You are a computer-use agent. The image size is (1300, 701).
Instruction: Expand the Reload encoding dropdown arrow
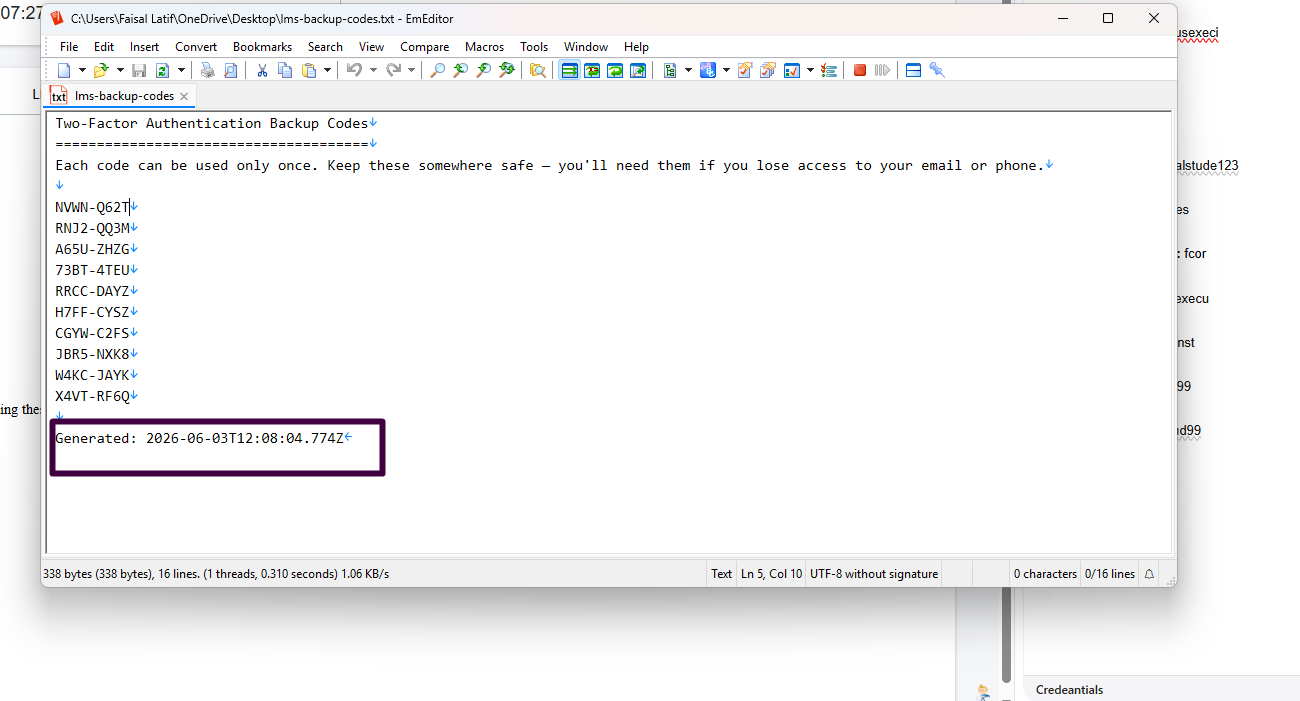181,70
